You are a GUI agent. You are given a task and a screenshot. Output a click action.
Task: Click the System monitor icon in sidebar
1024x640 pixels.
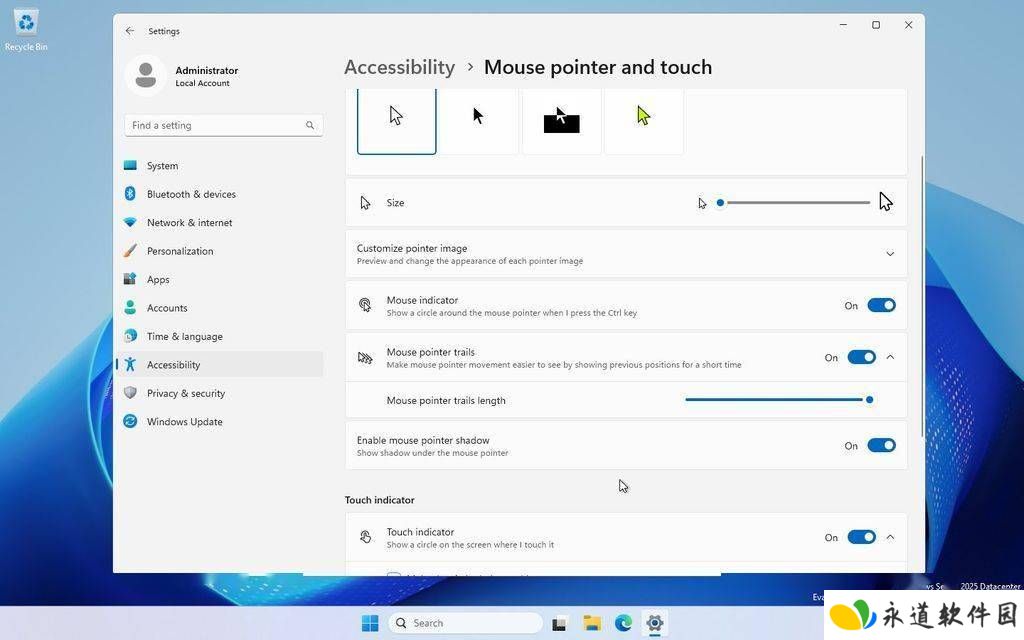pyautogui.click(x=130, y=165)
